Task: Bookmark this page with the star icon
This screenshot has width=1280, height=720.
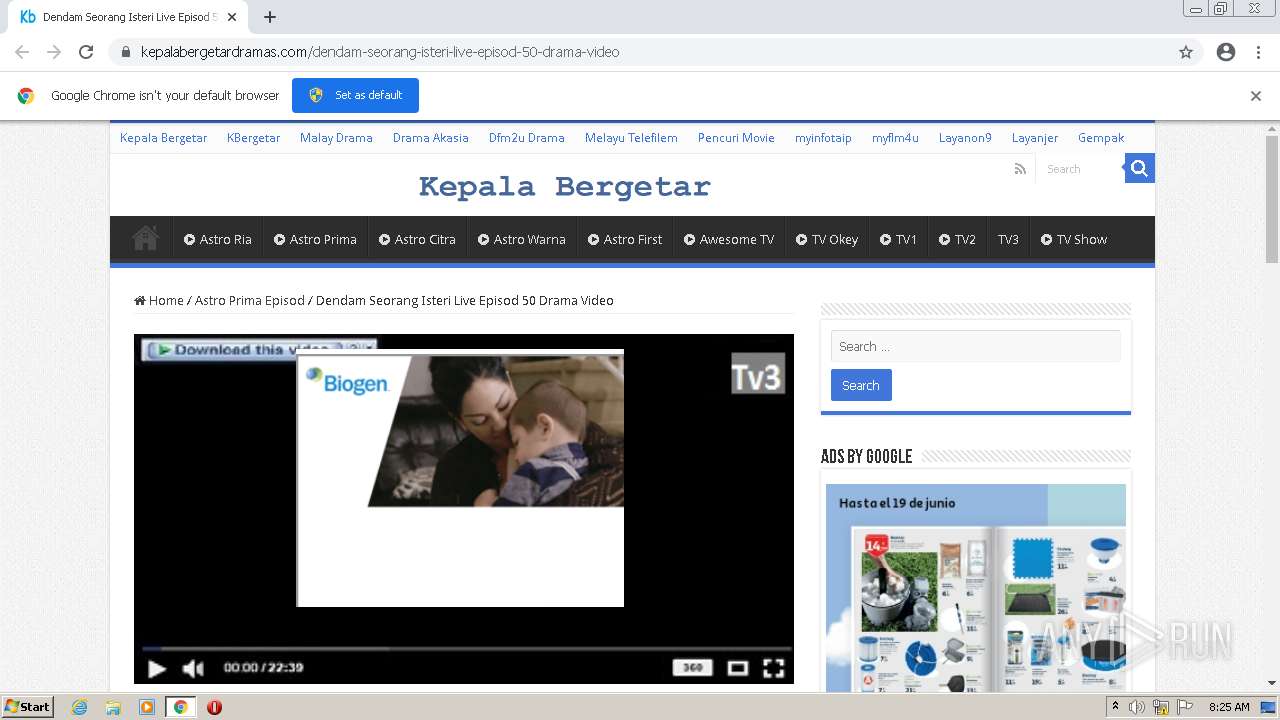Action: coord(1186,52)
